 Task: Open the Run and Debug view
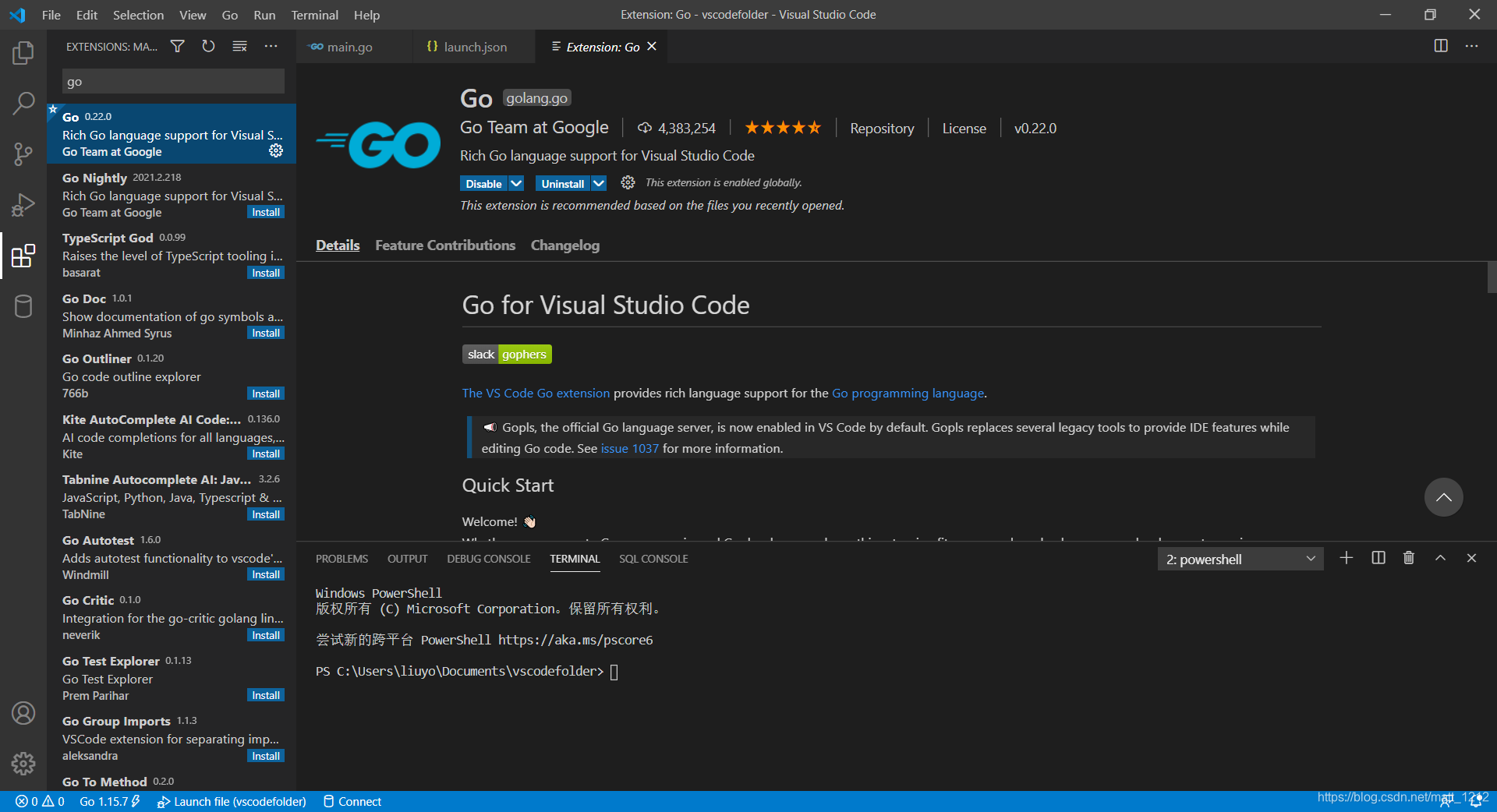pyautogui.click(x=23, y=205)
